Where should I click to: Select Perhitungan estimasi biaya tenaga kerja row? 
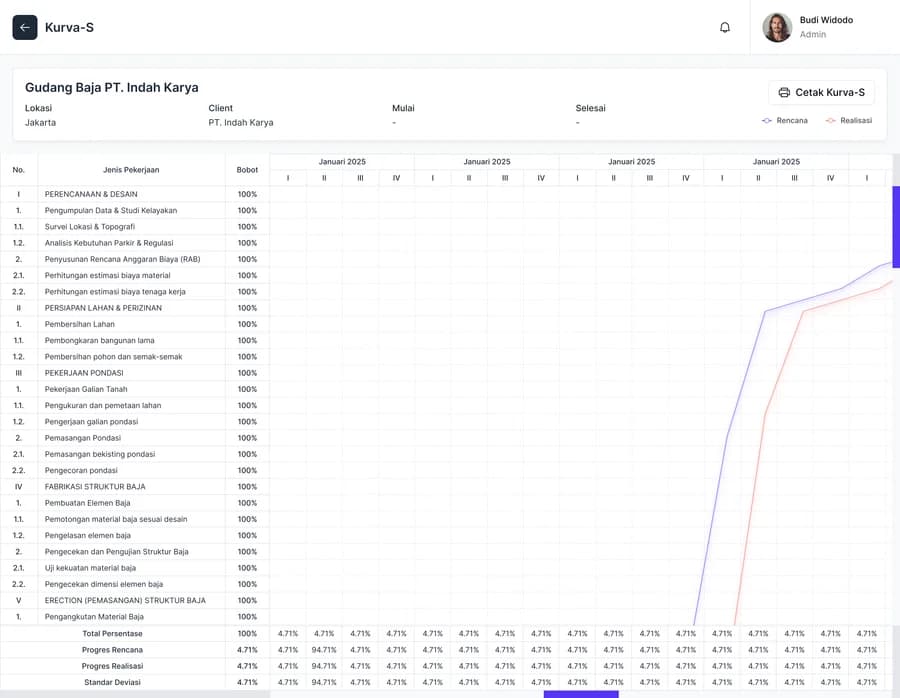point(135,292)
